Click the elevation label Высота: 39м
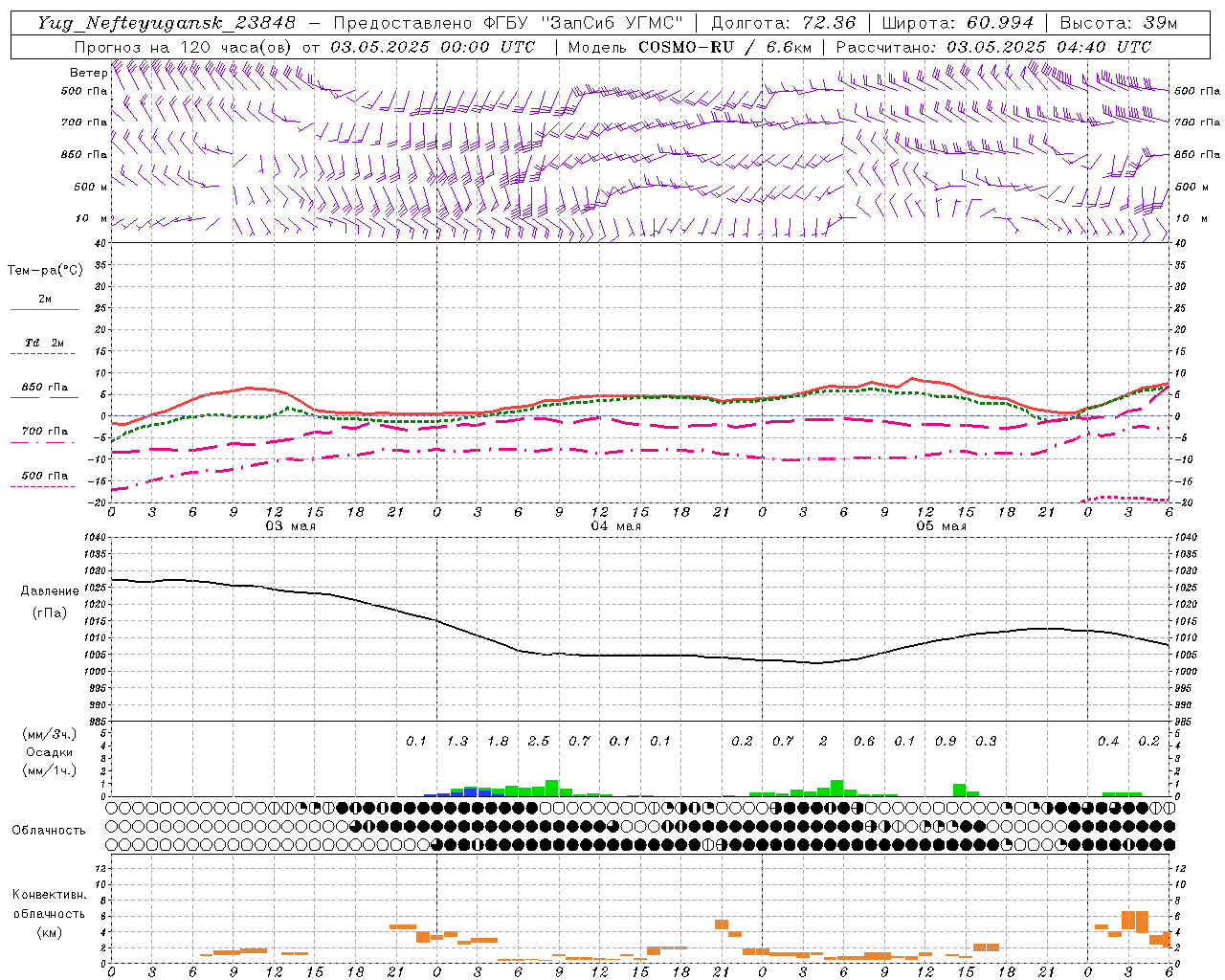 (1119, 23)
